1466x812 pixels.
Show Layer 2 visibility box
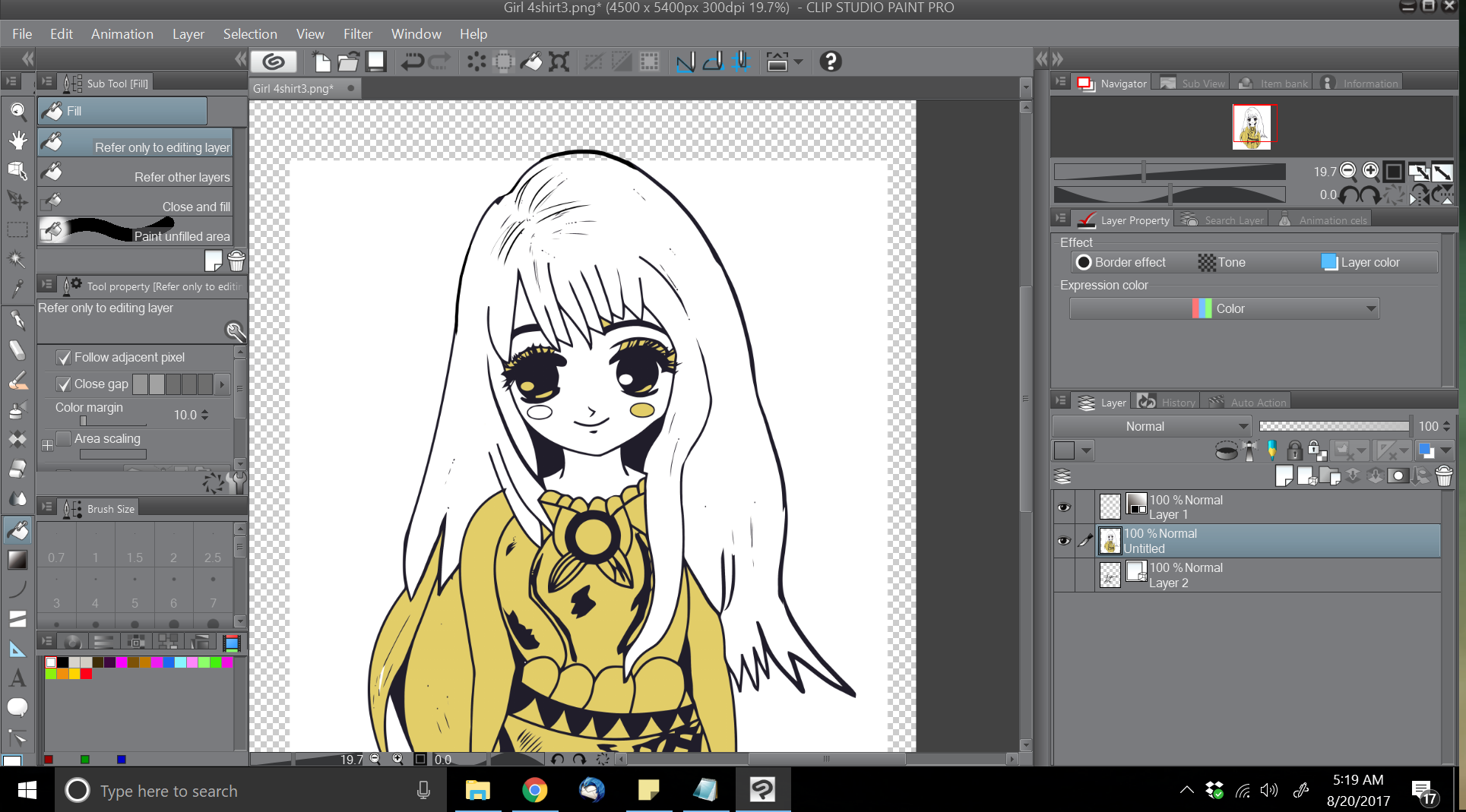1064,575
